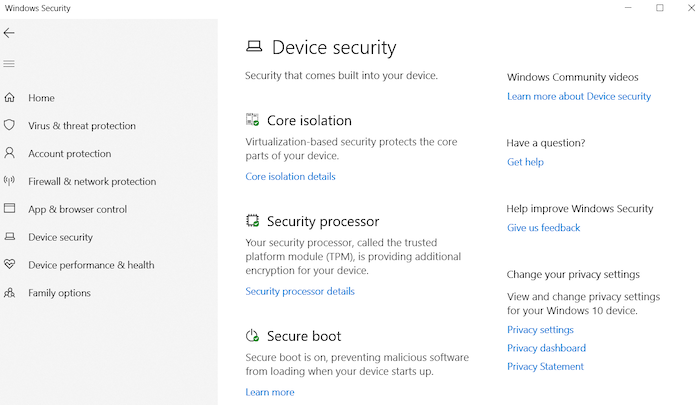Click Learn more about Device security
The height and width of the screenshot is (405, 700).
tap(579, 96)
